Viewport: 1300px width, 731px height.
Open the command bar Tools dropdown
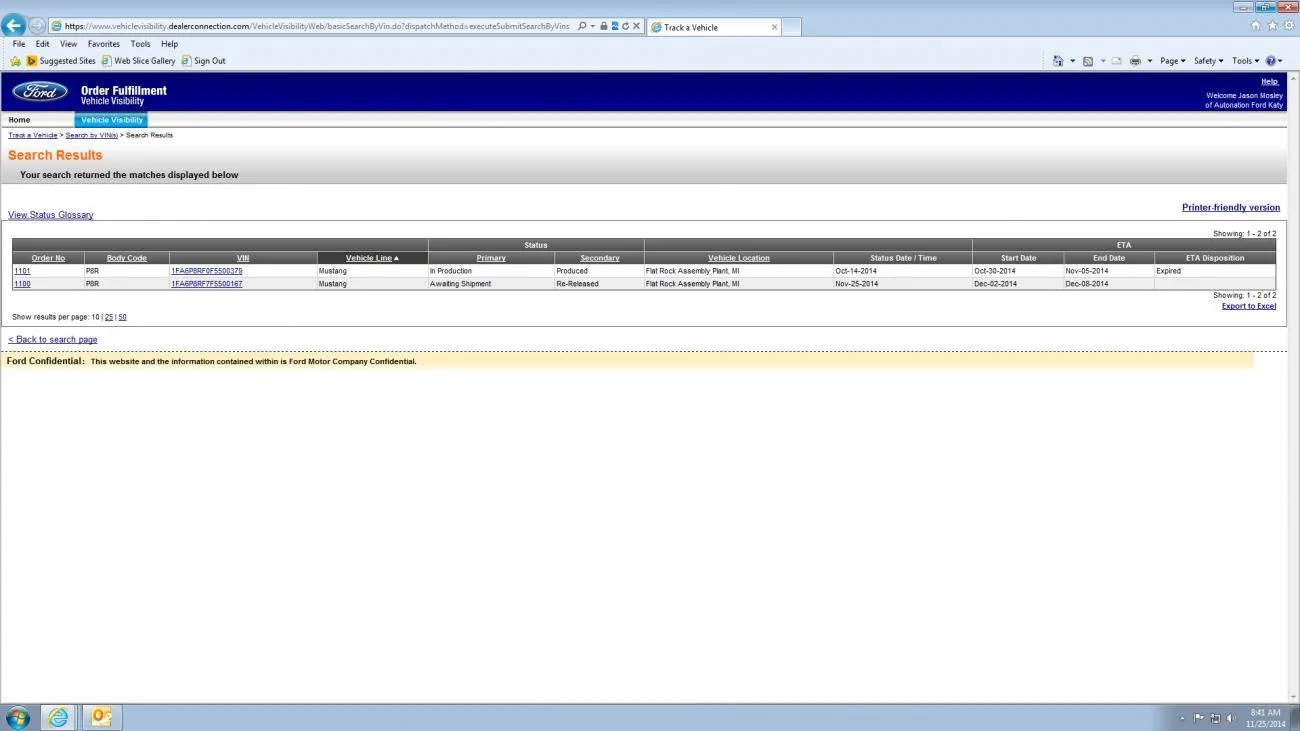(x=1245, y=61)
